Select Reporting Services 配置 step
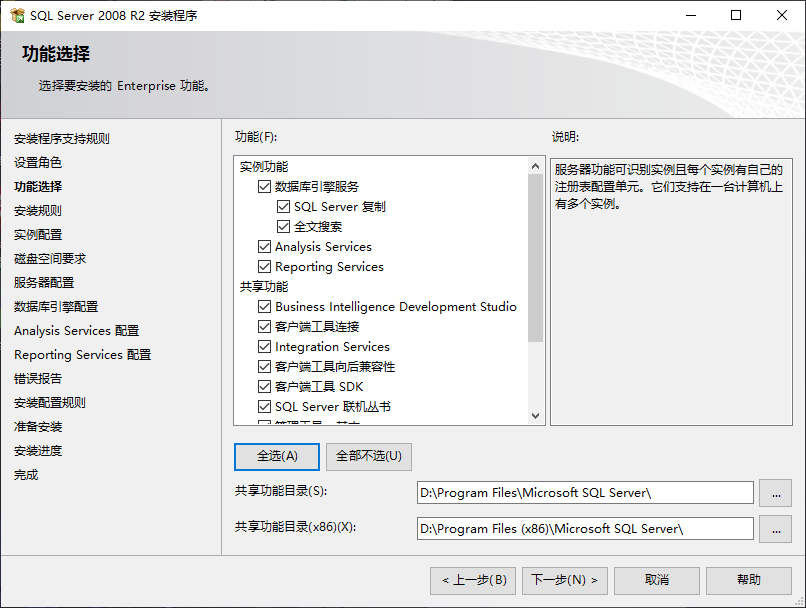Image resolution: width=806 pixels, height=608 pixels. [x=83, y=355]
